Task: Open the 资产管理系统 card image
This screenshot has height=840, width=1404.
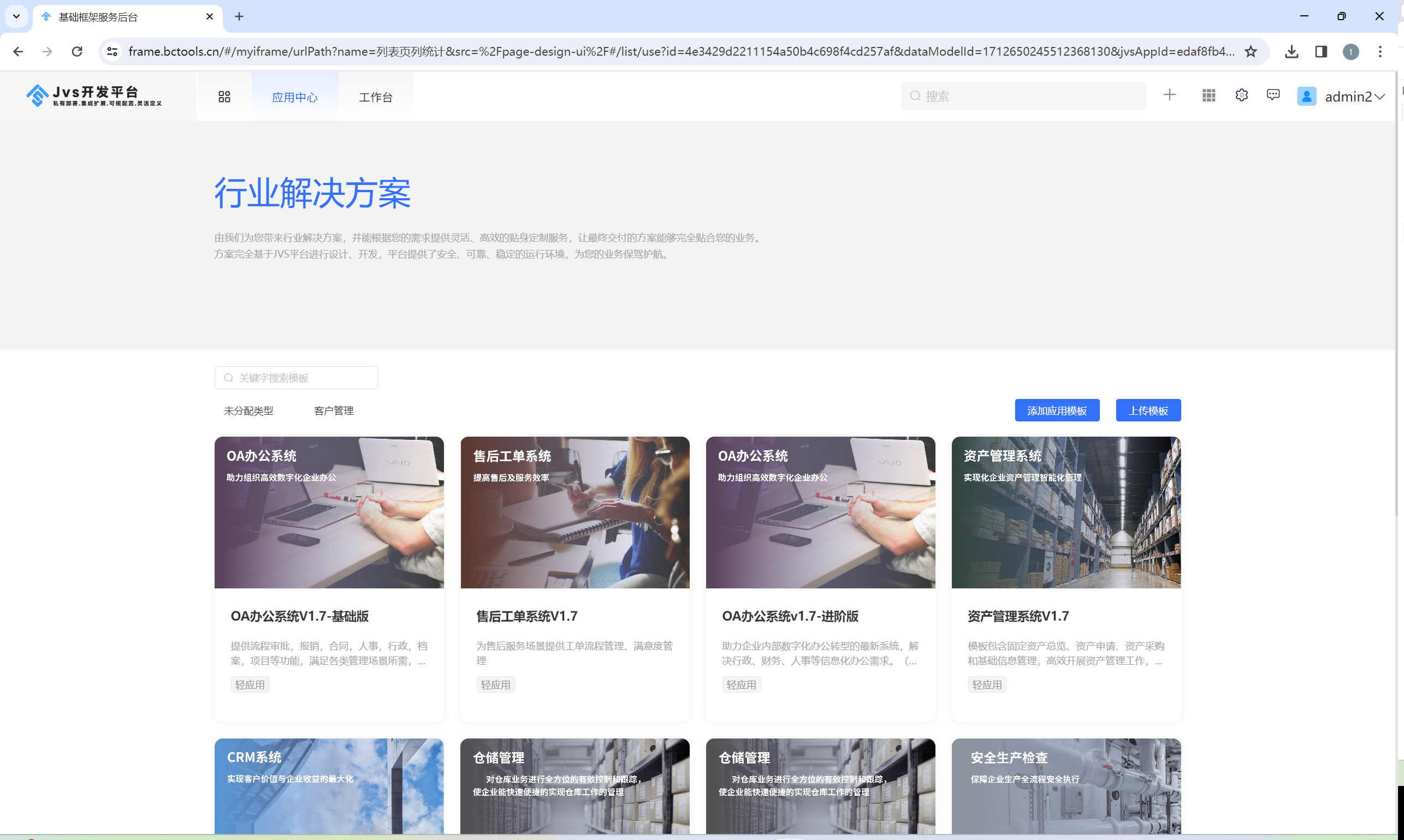Action: click(1067, 513)
